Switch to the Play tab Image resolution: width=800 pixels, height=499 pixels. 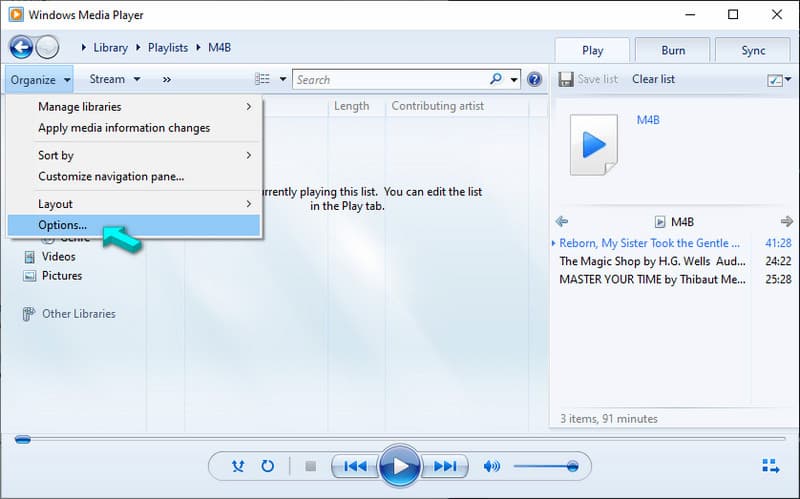pos(592,51)
